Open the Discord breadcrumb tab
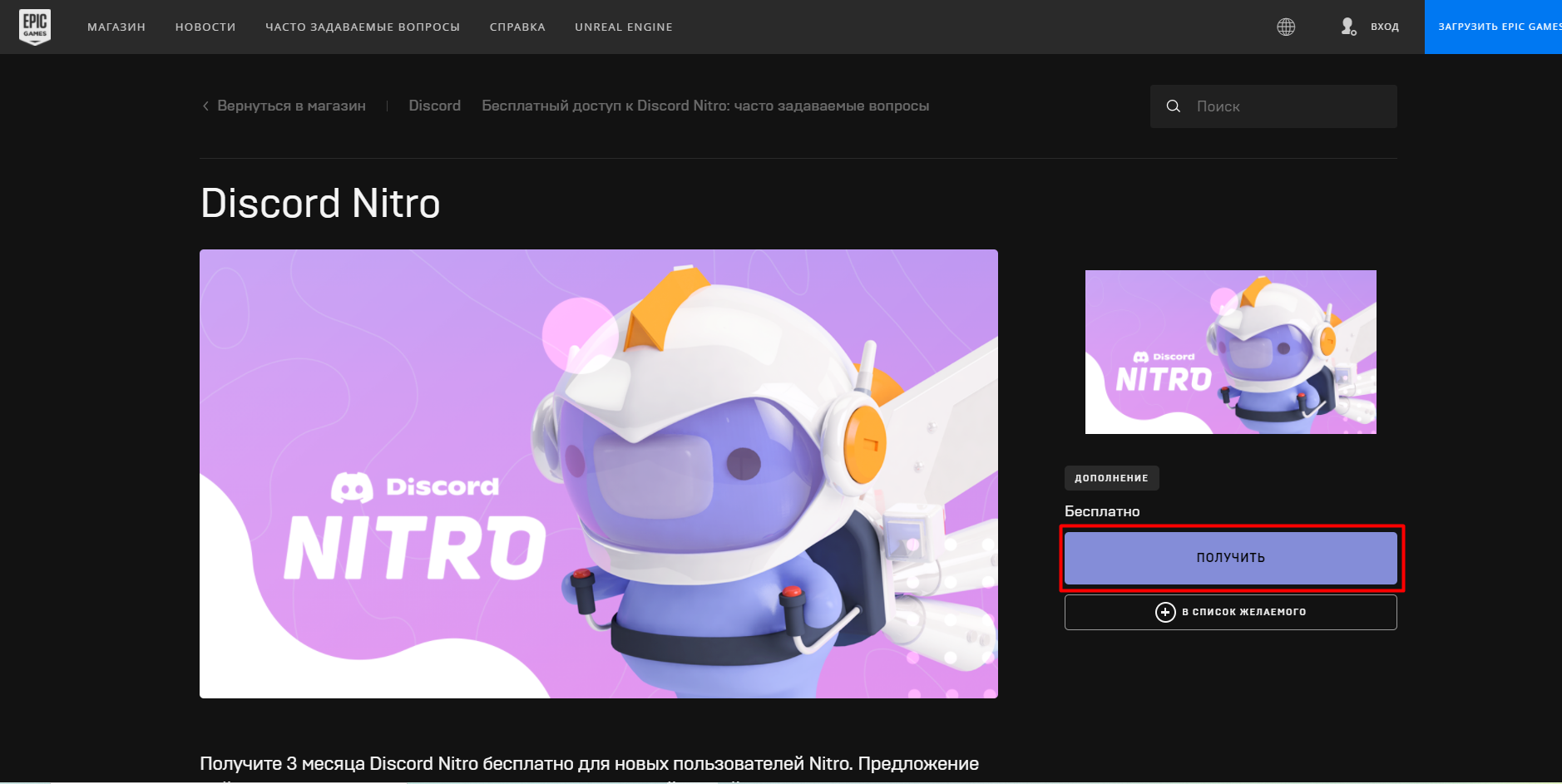1562x784 pixels. coord(434,106)
